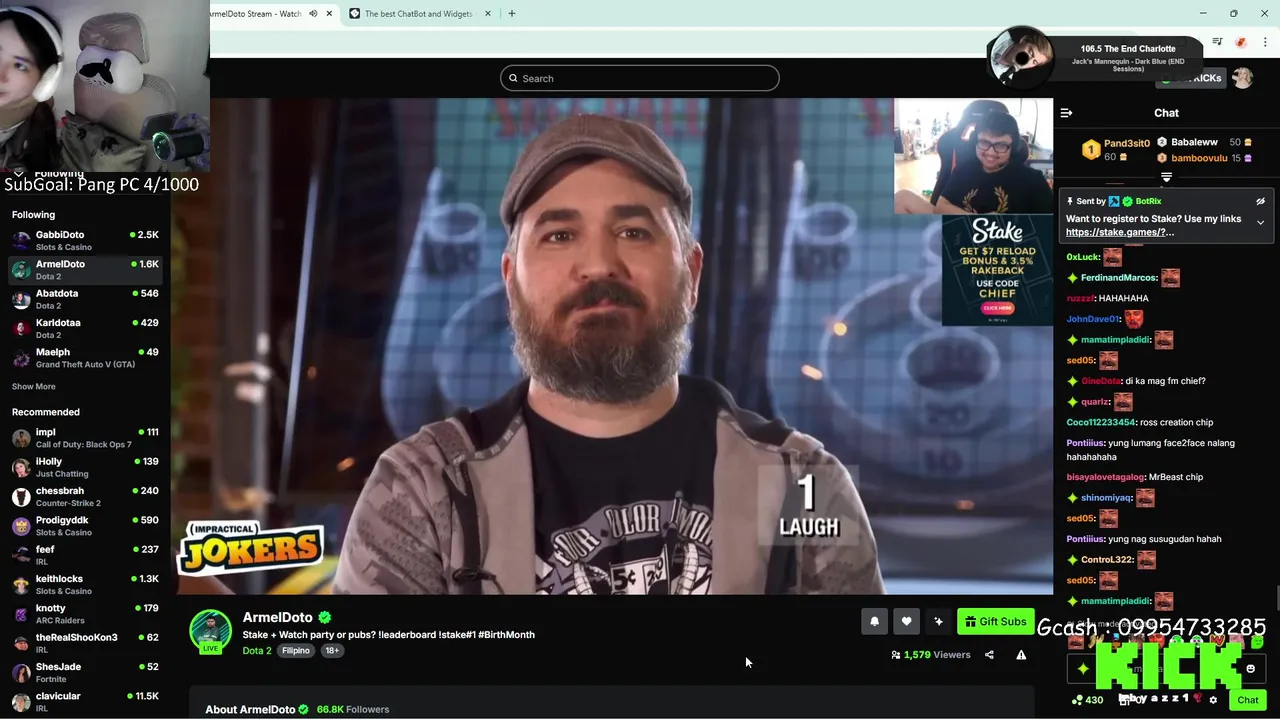
Task: Click in the Kick search field
Action: (640, 78)
